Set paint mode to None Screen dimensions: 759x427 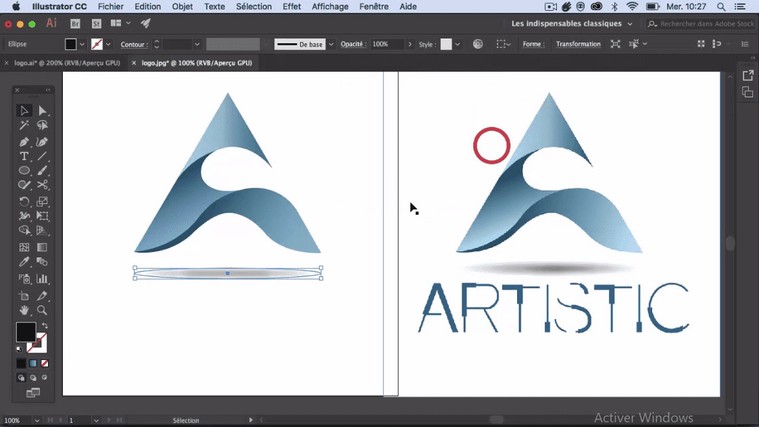45,363
